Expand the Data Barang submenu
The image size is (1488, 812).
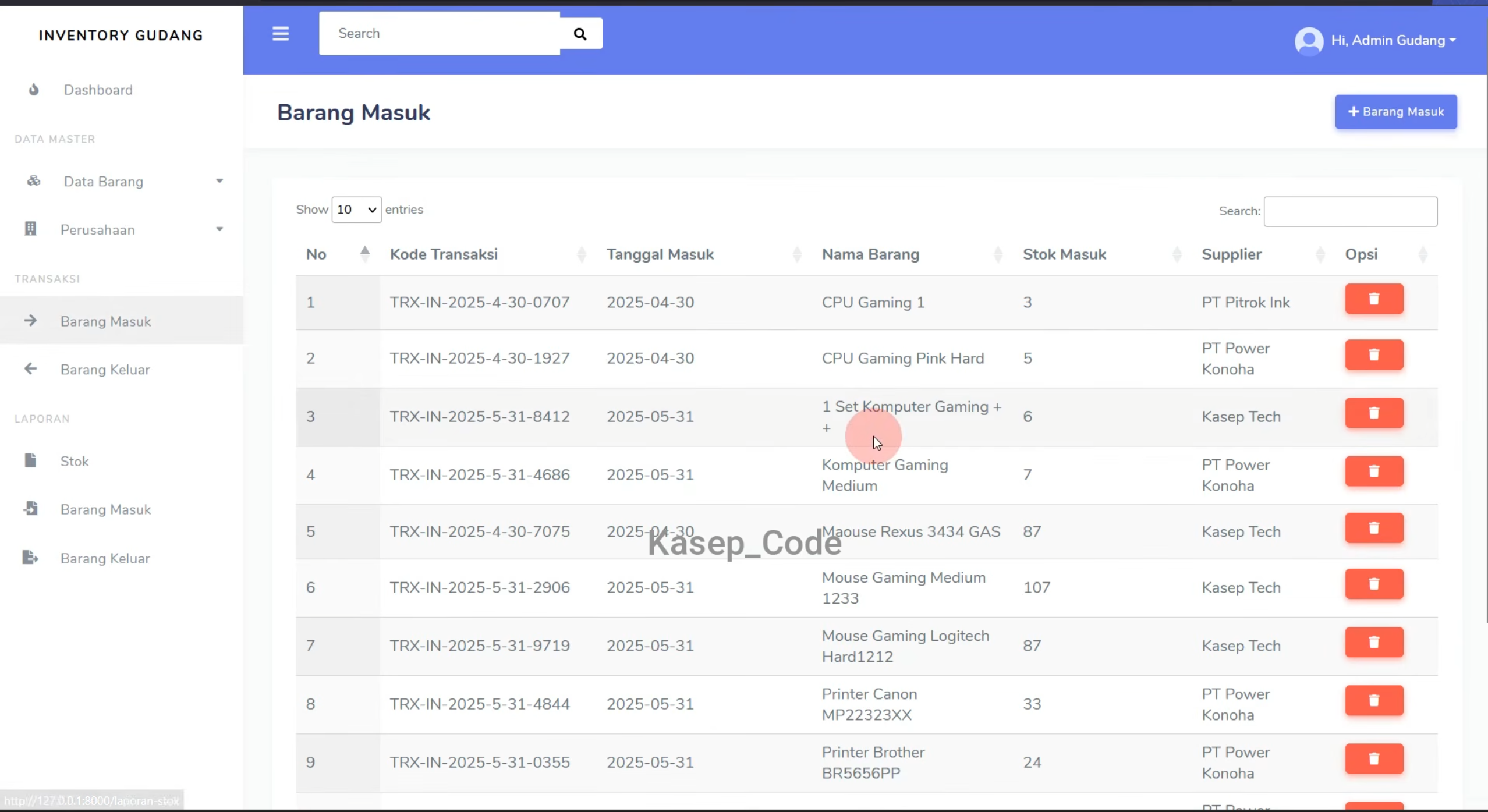tap(219, 181)
